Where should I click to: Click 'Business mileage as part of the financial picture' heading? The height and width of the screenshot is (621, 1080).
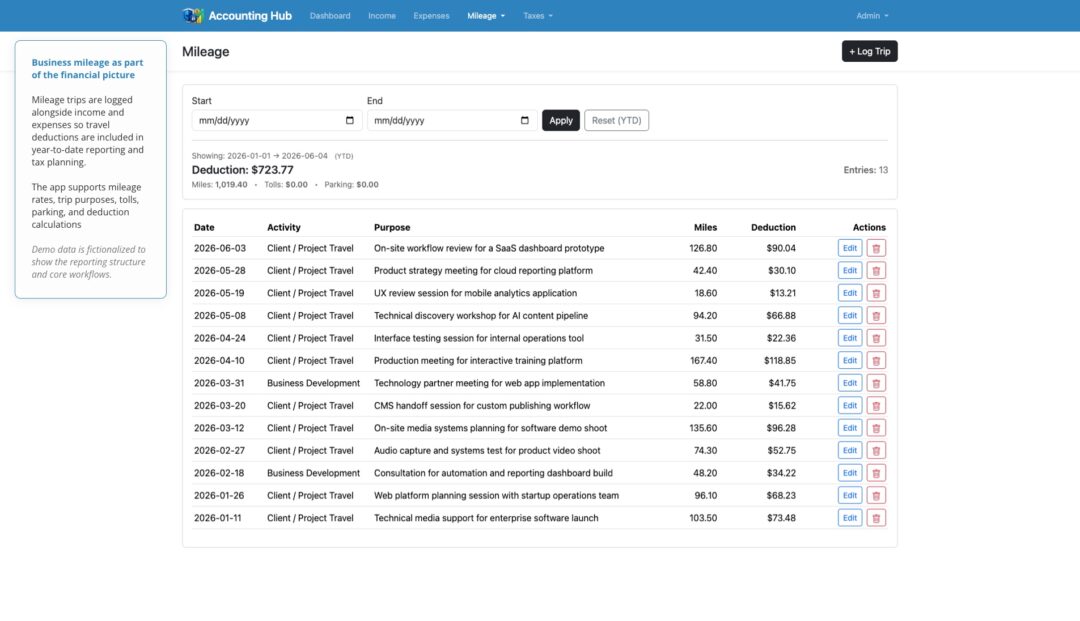[x=87, y=69]
